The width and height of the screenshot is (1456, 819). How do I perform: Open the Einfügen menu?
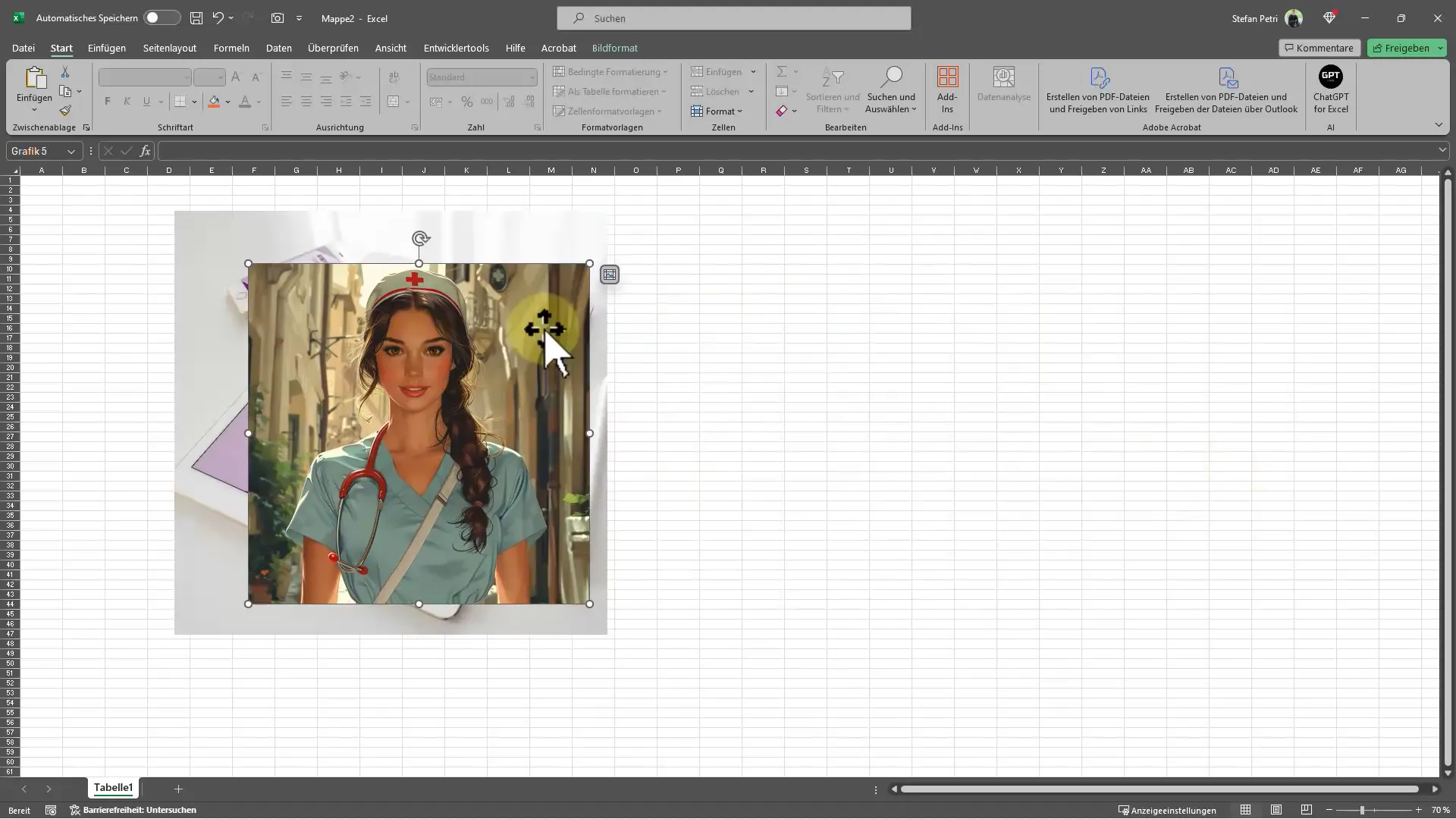coord(106,48)
